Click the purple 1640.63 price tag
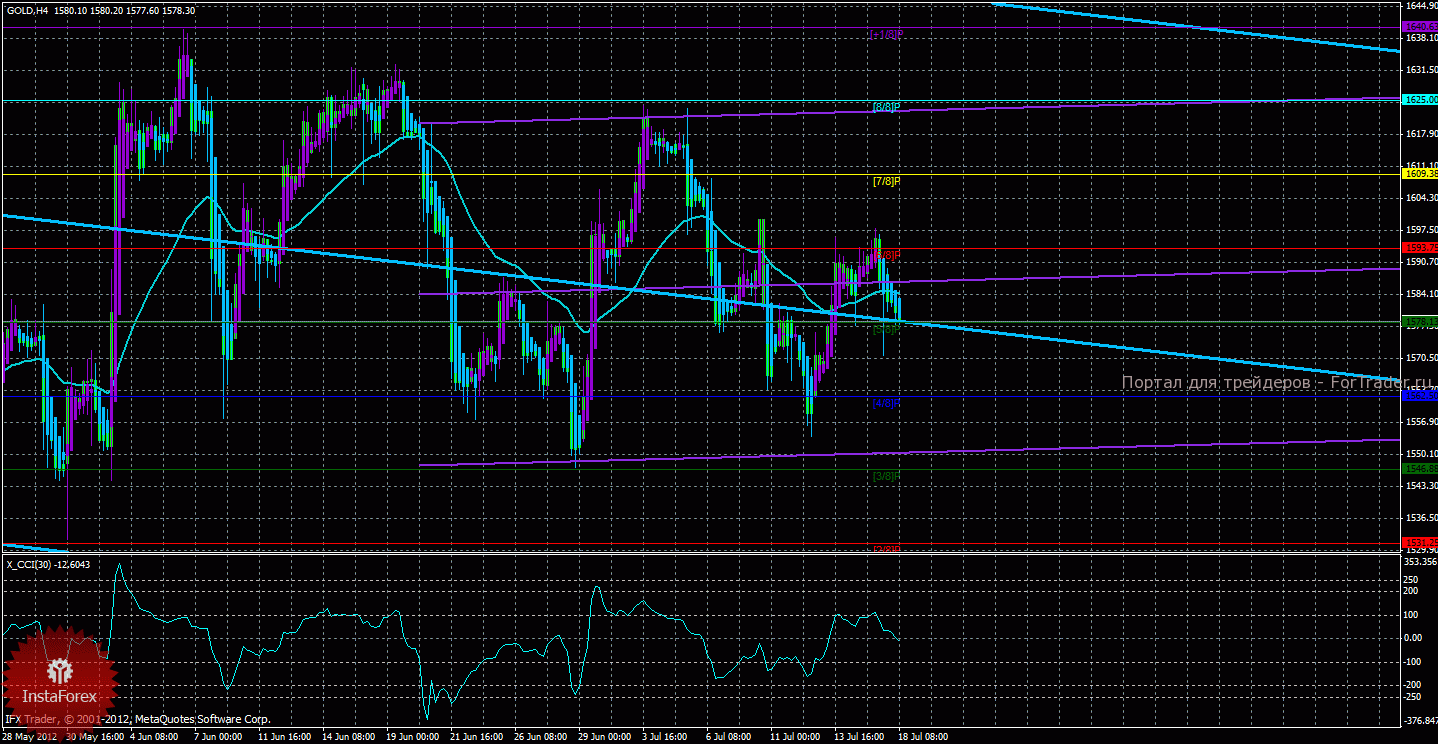The width and height of the screenshot is (1438, 744). [1419, 26]
